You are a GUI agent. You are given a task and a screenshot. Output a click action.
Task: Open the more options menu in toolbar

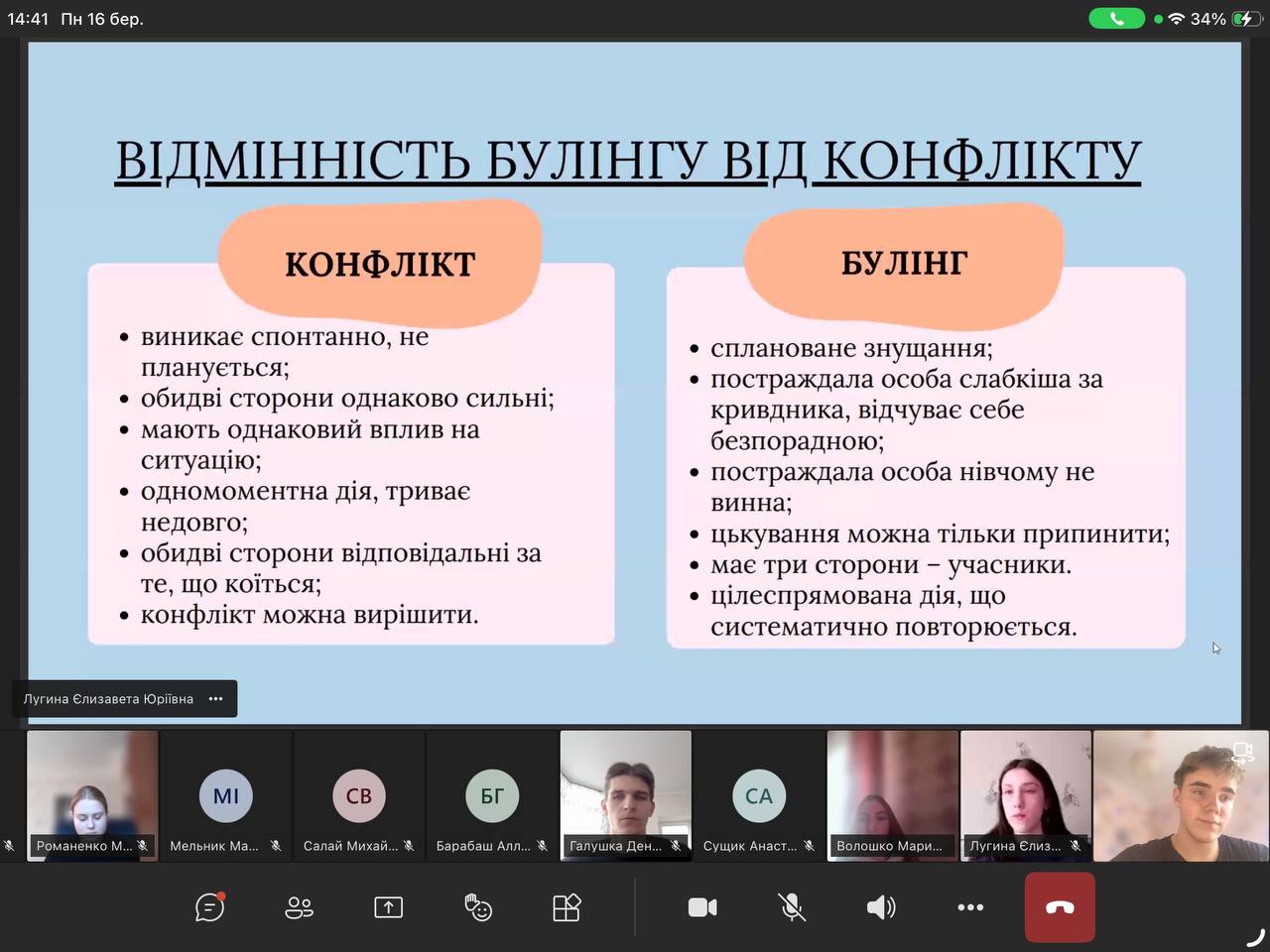pyautogui.click(x=970, y=907)
